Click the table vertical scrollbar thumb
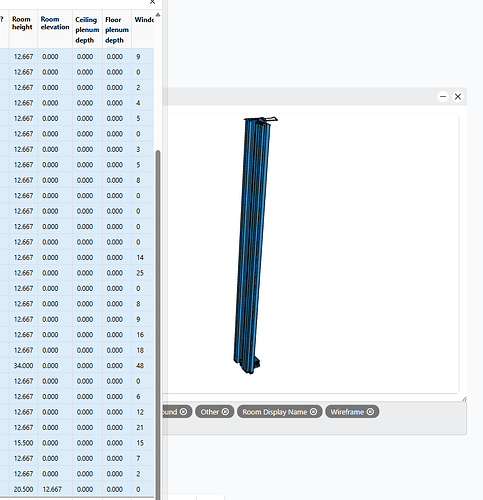Image resolution: width=483 pixels, height=500 pixels. click(158, 325)
